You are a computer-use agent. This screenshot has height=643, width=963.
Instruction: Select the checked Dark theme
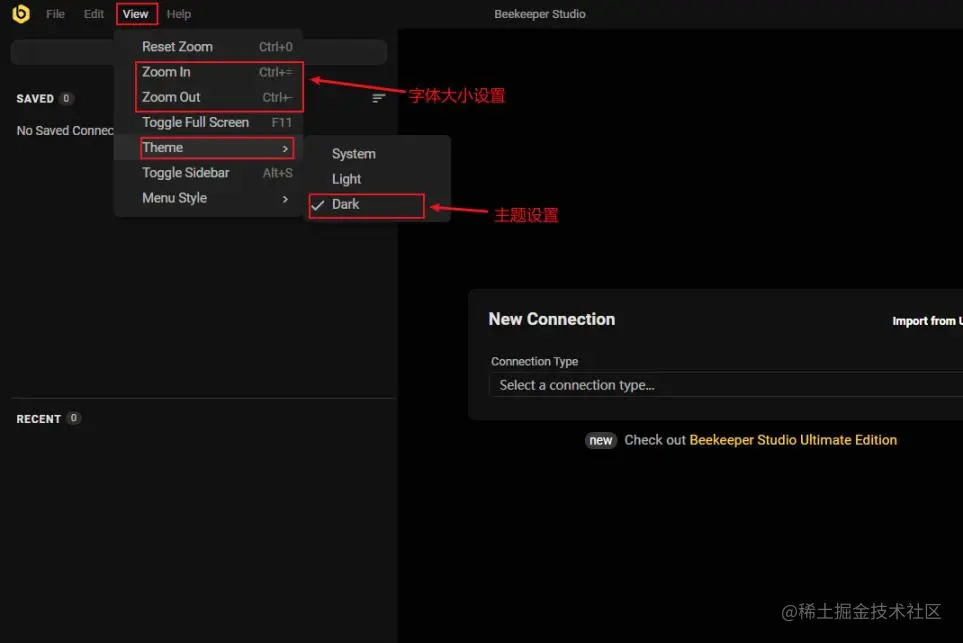[377, 205]
